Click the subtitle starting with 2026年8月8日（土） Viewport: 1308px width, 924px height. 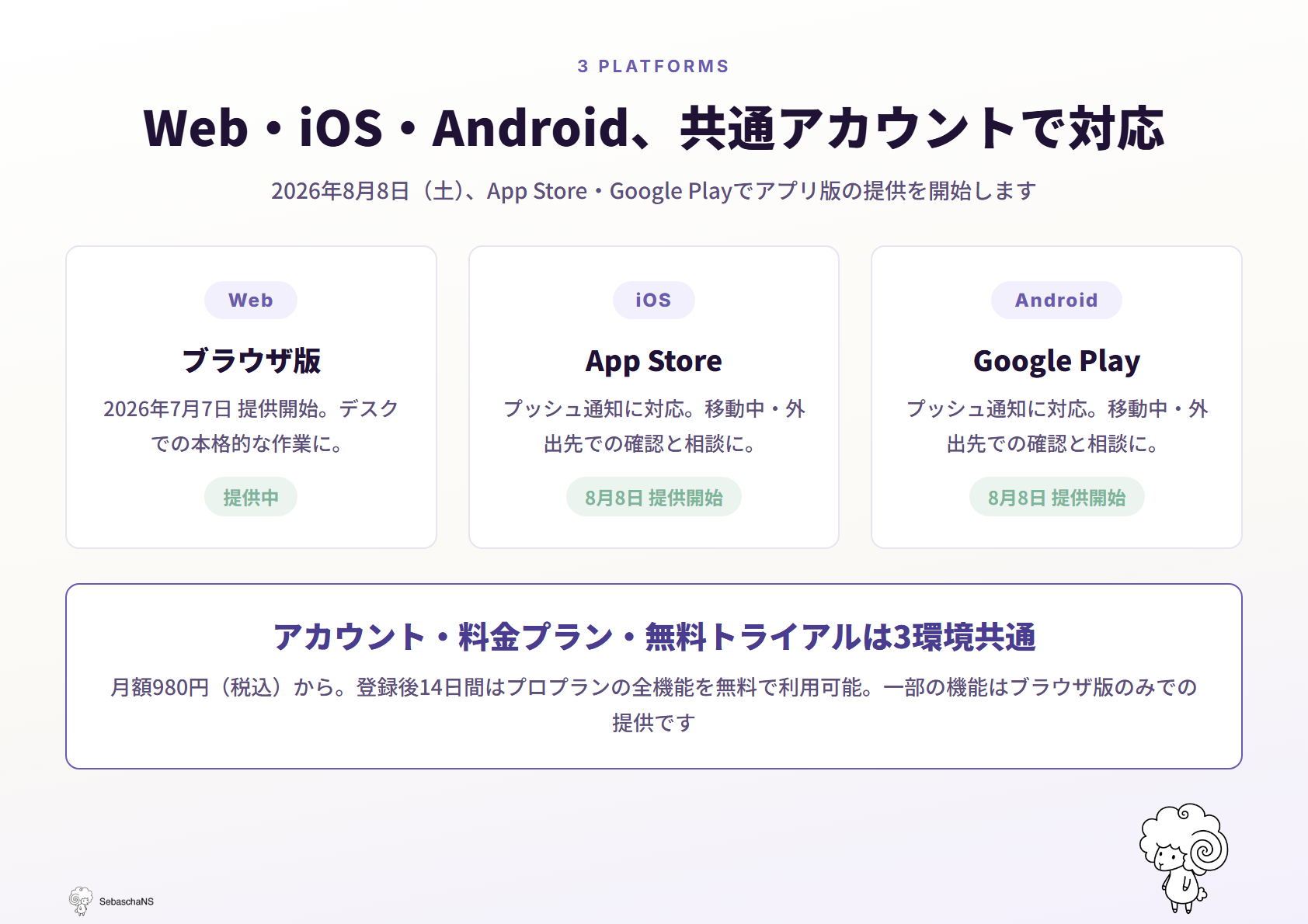[x=653, y=191]
